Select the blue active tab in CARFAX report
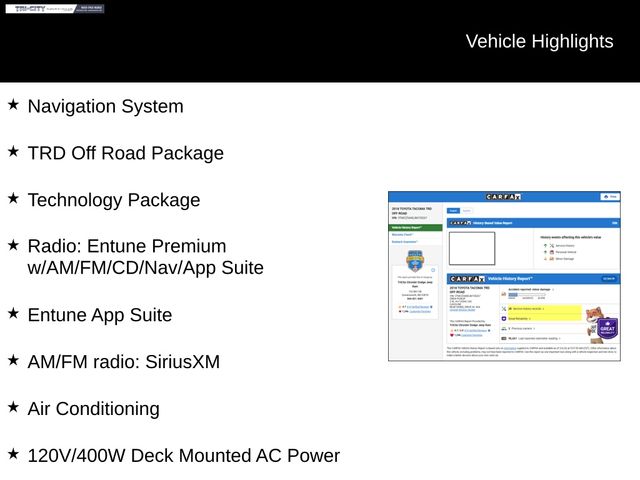The image size is (640, 480). coord(452,211)
